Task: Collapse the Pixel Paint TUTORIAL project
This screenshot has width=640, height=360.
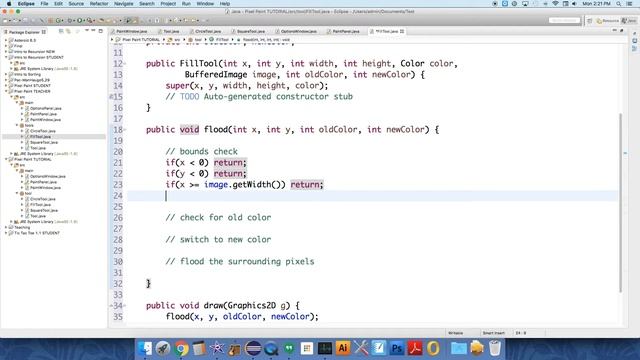Action: [x=6, y=160]
